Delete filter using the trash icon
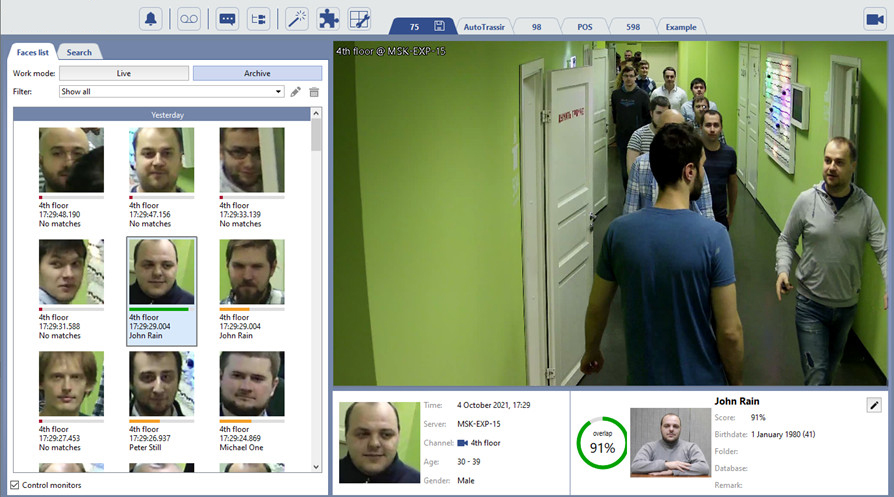The width and height of the screenshot is (894, 497). pyautogui.click(x=314, y=92)
